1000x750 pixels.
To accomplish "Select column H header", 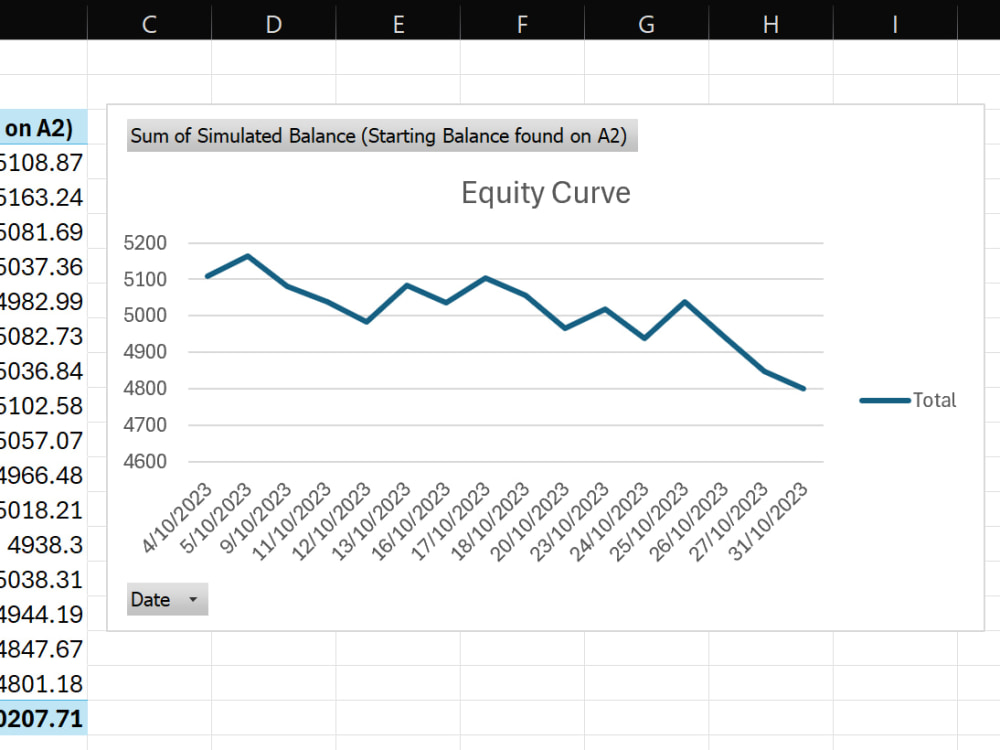I will [771, 24].
